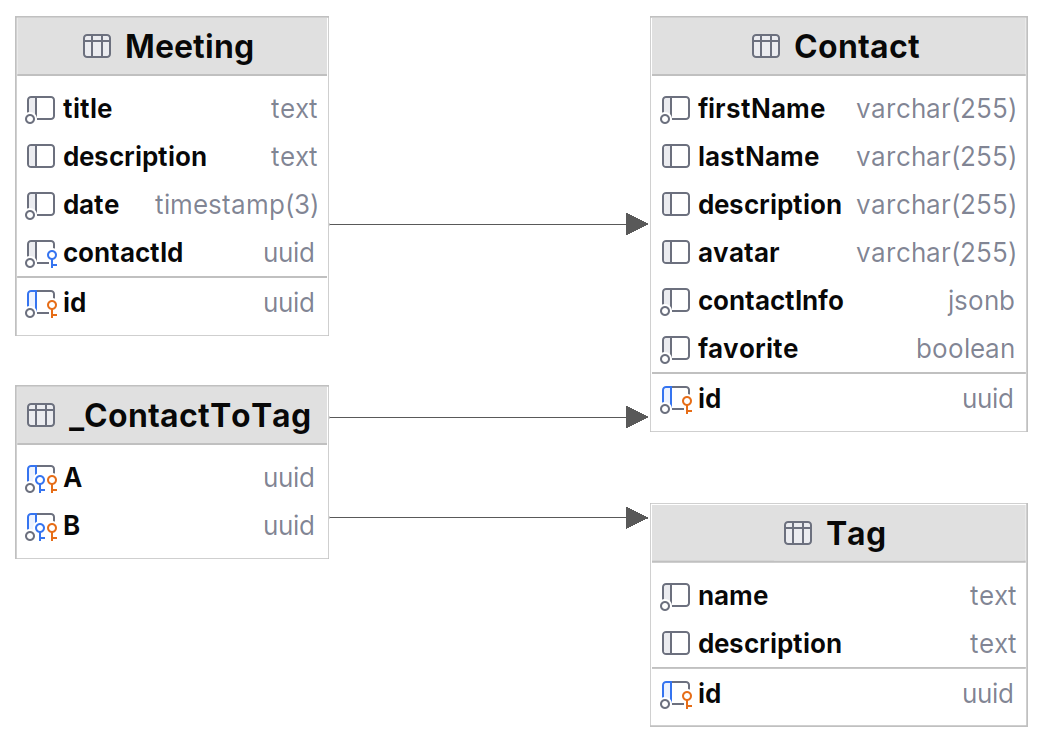Select the Meeting table header

(x=172, y=46)
